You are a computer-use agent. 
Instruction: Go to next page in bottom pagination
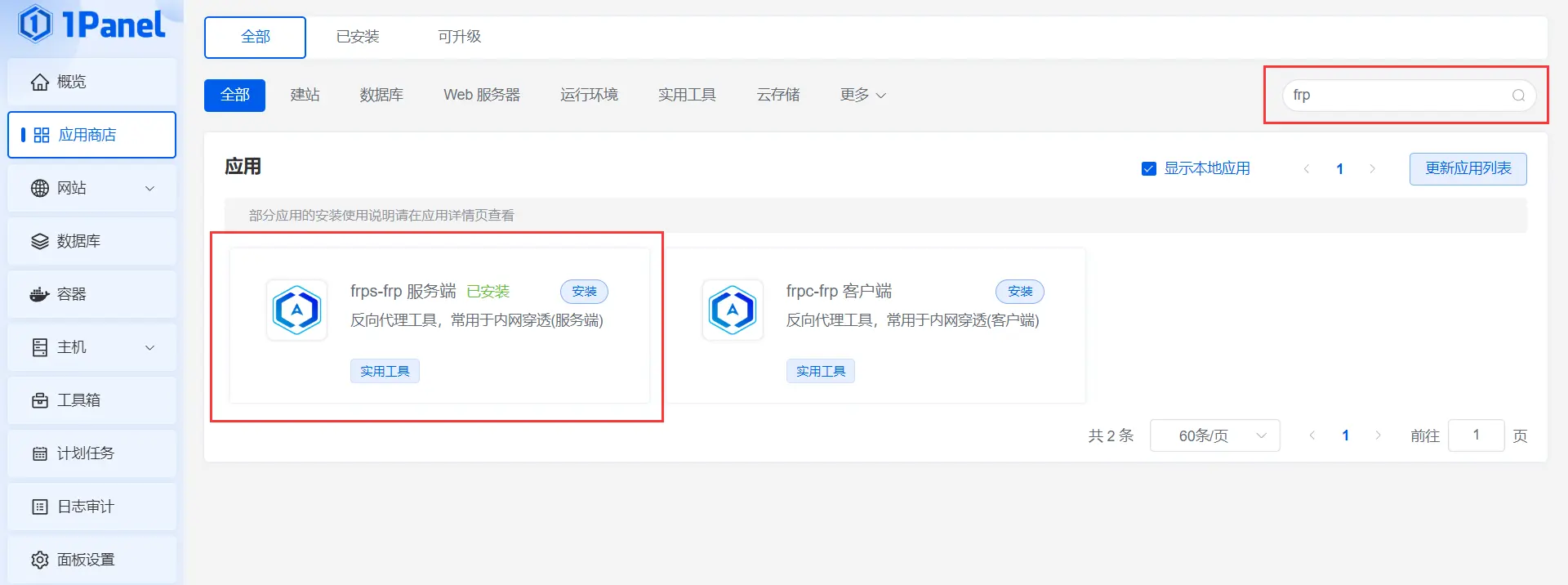(x=1378, y=435)
